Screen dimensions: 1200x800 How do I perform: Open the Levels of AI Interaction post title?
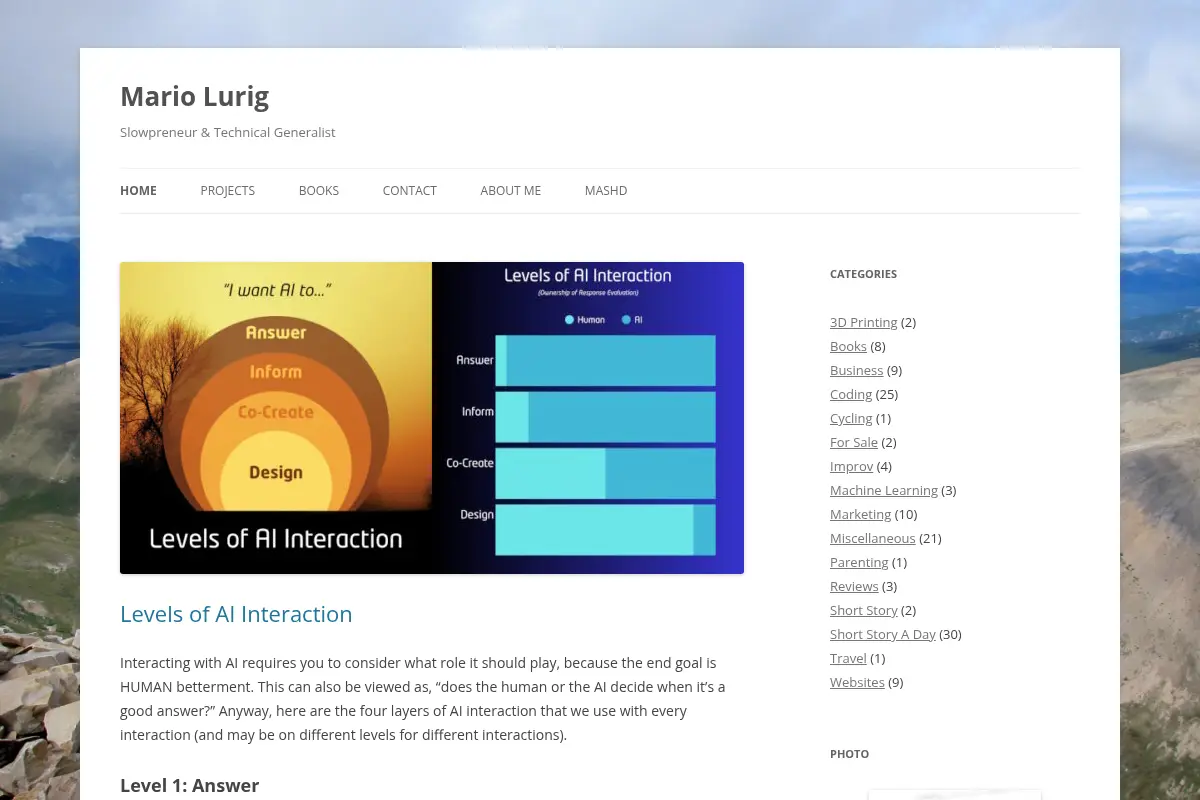click(x=236, y=614)
